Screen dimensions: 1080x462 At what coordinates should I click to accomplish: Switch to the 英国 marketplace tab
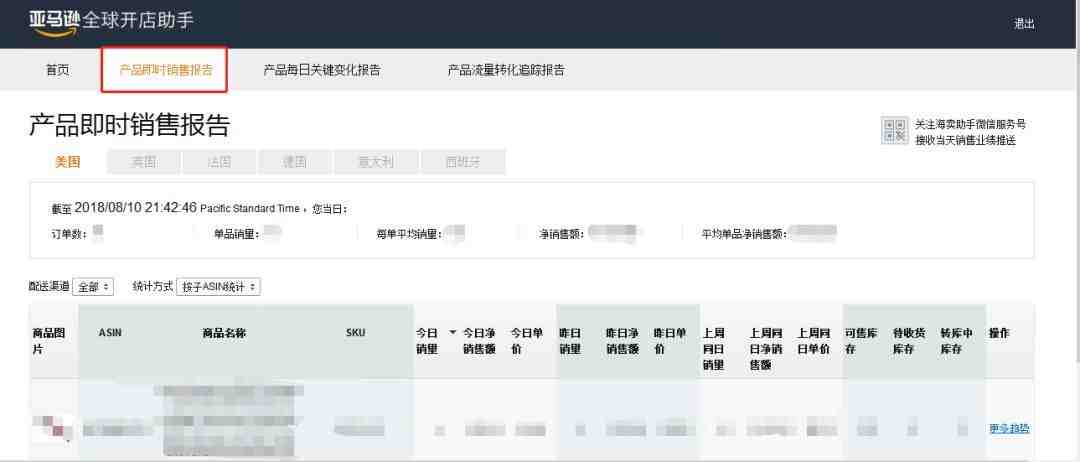(144, 162)
